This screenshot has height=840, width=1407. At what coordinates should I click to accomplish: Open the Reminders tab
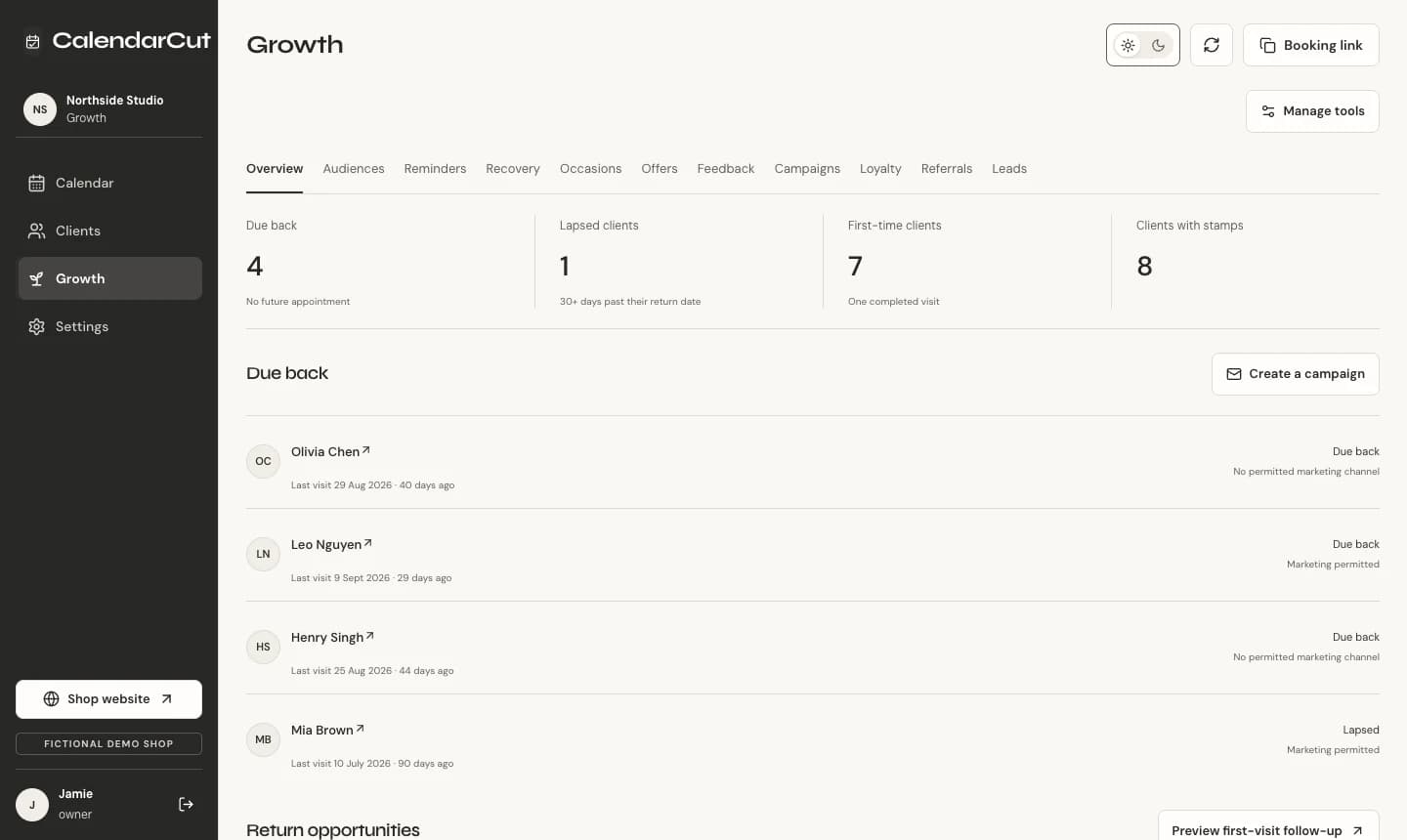pyautogui.click(x=435, y=169)
